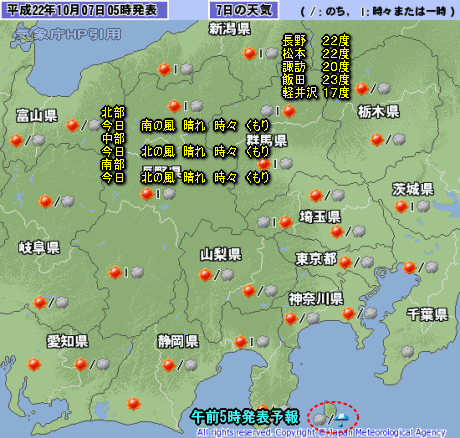This screenshot has height=438, width=460.
Task: Click the lone cloud icon on southern Chiba peninsula
Action: tap(407, 351)
